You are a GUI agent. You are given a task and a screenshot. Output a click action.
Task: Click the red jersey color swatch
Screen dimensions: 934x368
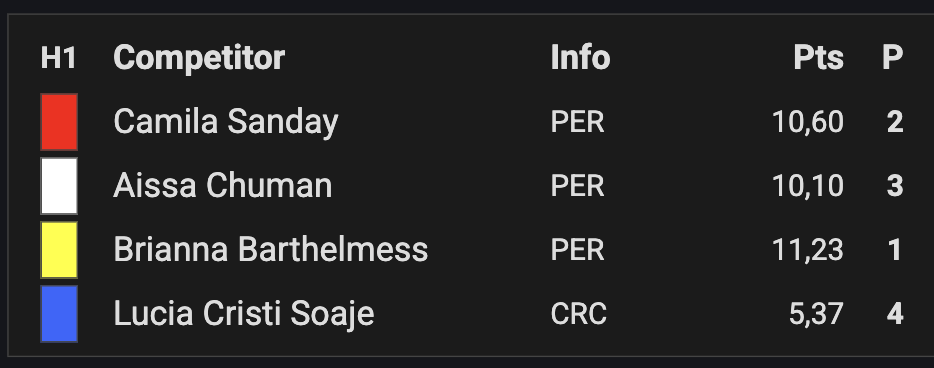coord(59,122)
